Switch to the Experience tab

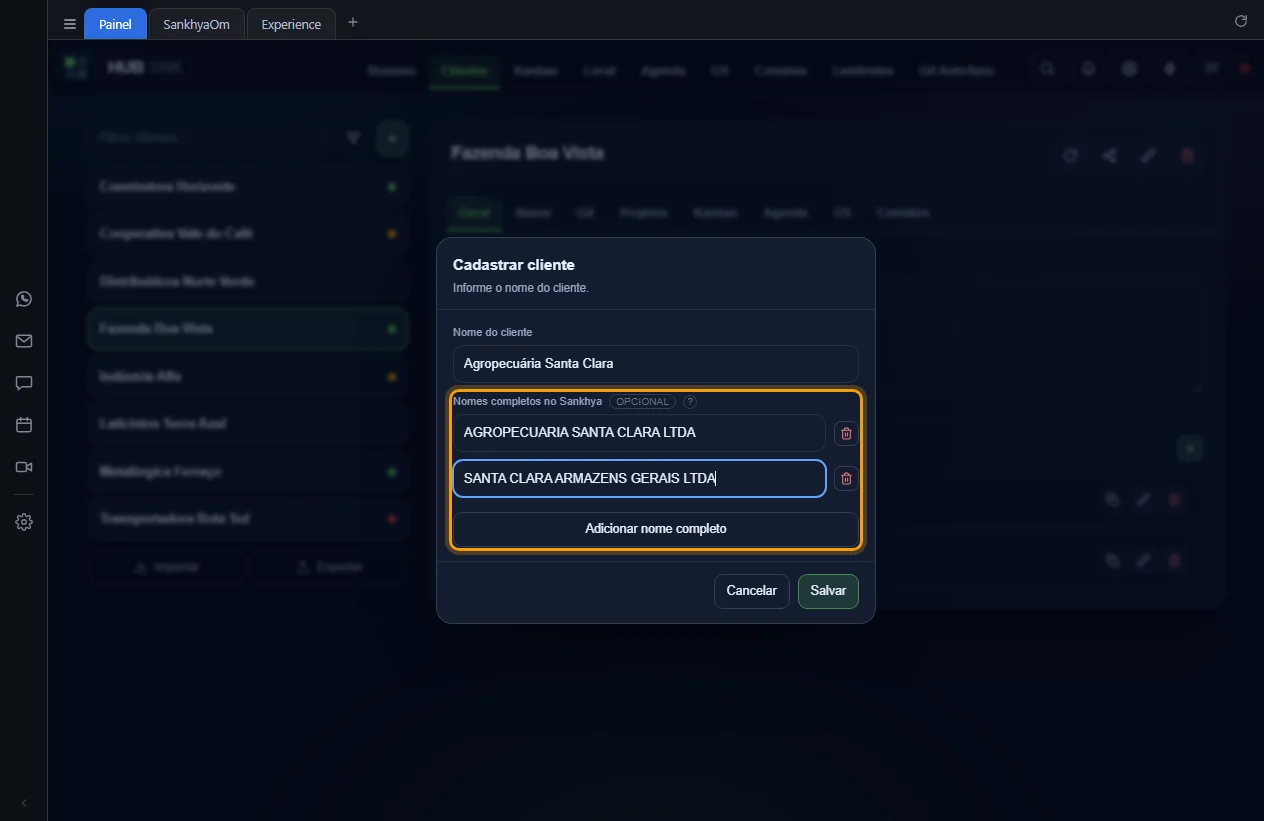click(291, 24)
